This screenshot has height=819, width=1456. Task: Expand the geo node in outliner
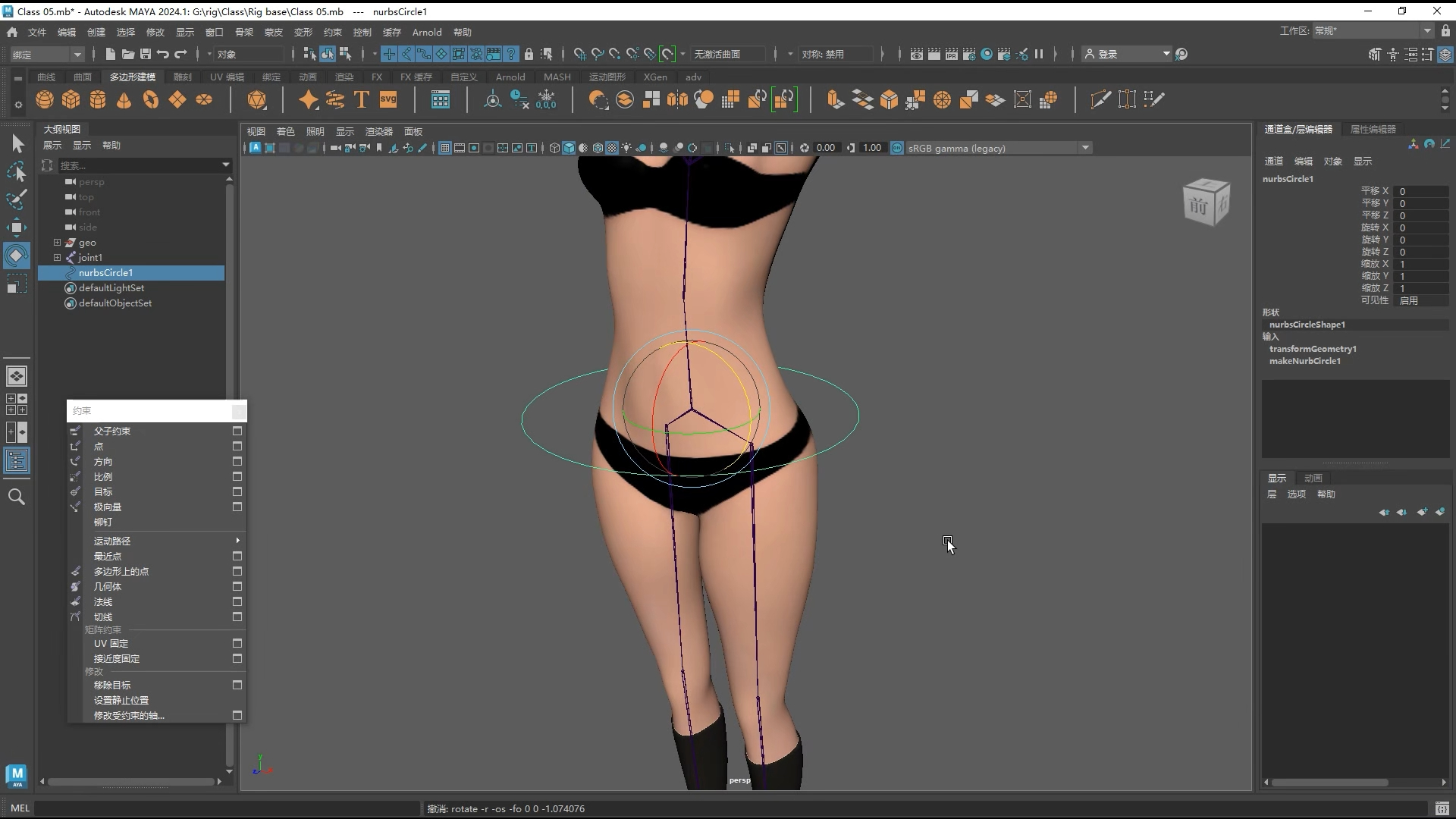tap(57, 243)
